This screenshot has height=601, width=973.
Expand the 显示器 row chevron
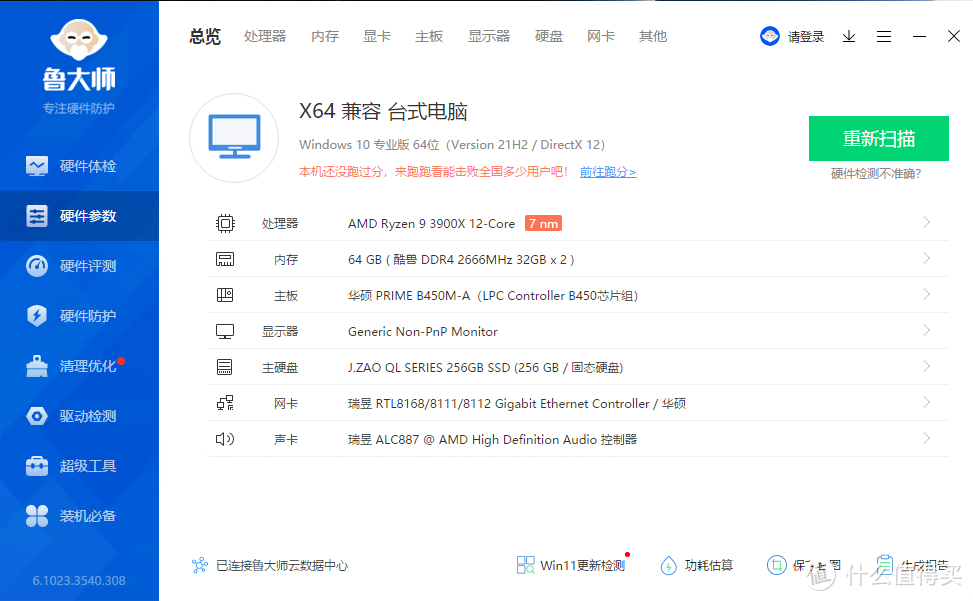coord(926,330)
